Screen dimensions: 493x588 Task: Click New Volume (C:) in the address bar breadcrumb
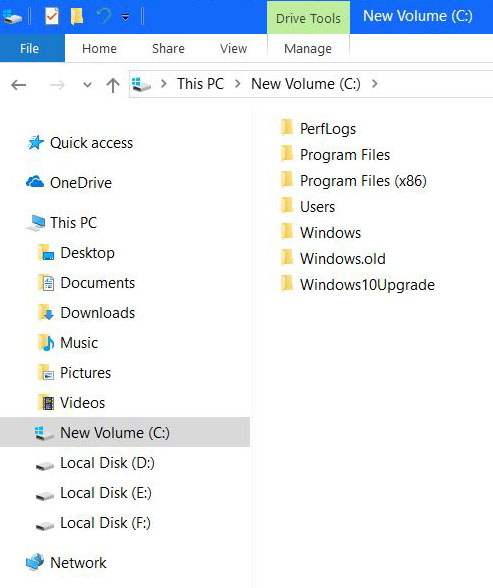pos(306,84)
